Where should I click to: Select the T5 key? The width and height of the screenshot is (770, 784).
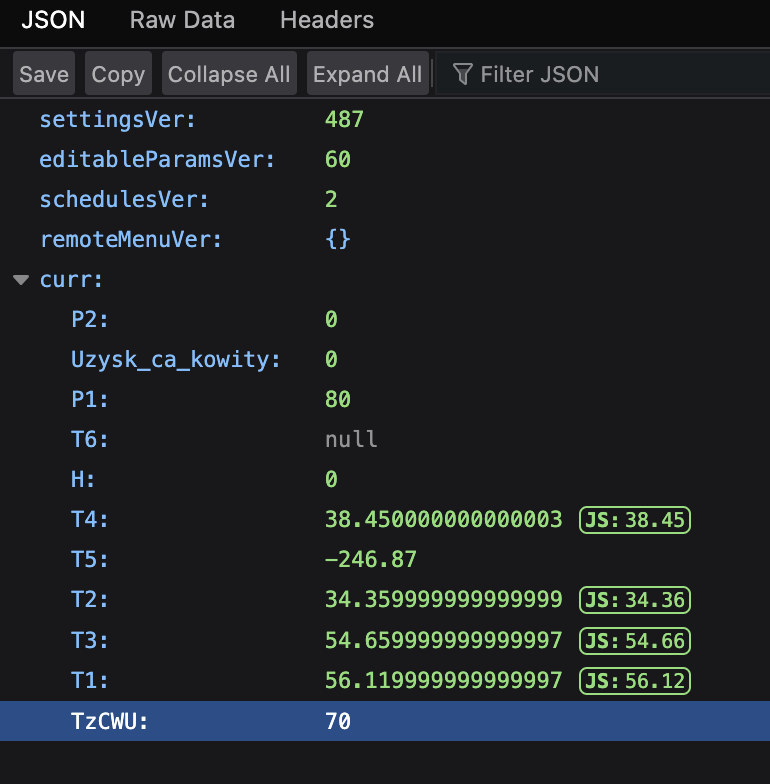tap(90, 560)
